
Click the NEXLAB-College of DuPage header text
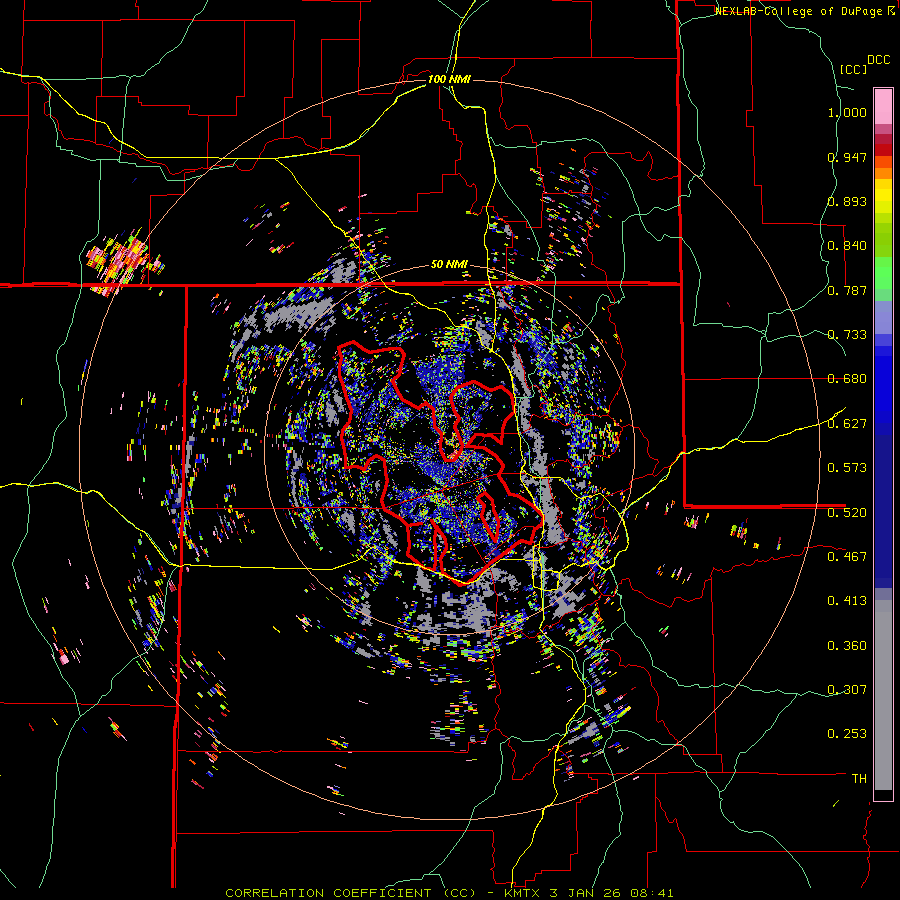(798, 11)
